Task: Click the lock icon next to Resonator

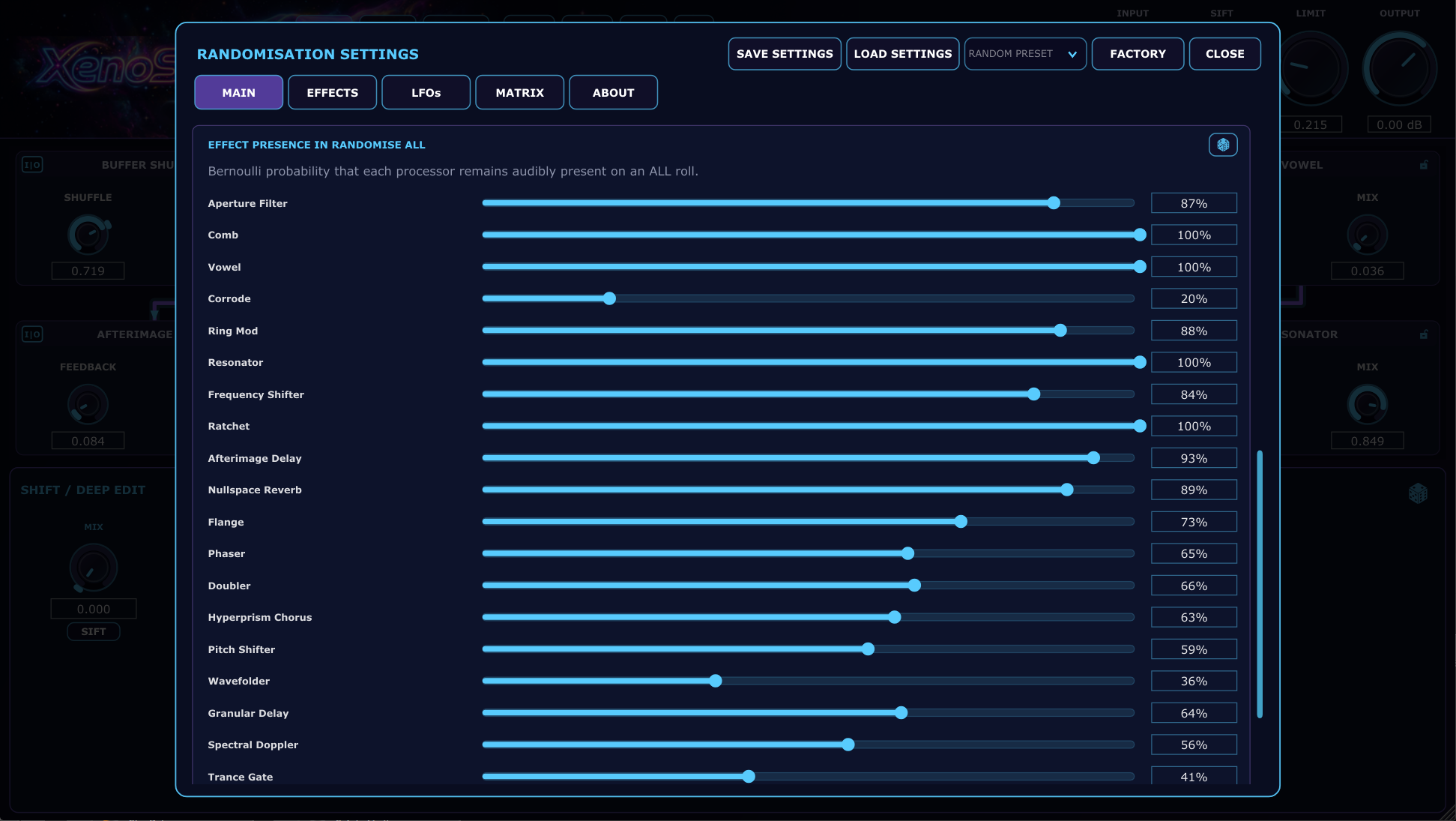Action: 1423,334
